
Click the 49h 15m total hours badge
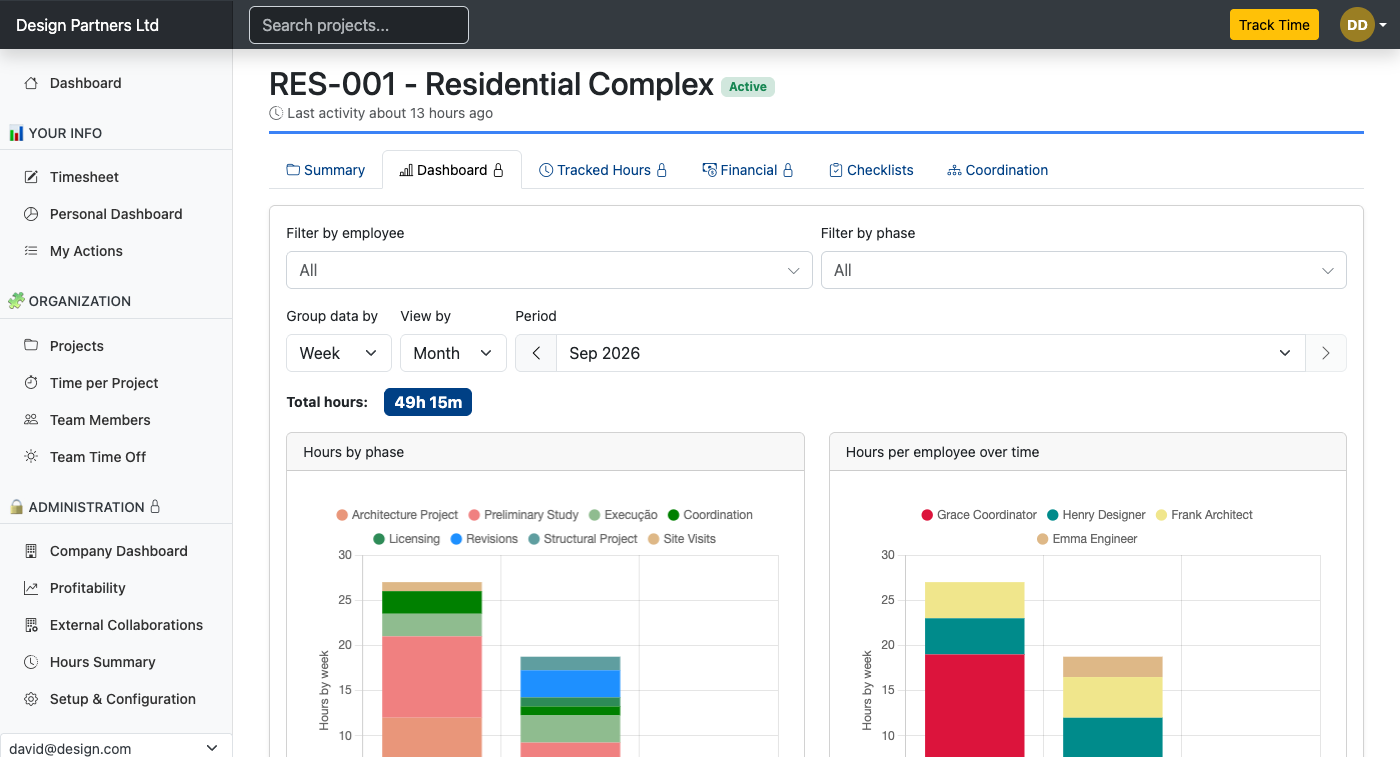tap(428, 402)
